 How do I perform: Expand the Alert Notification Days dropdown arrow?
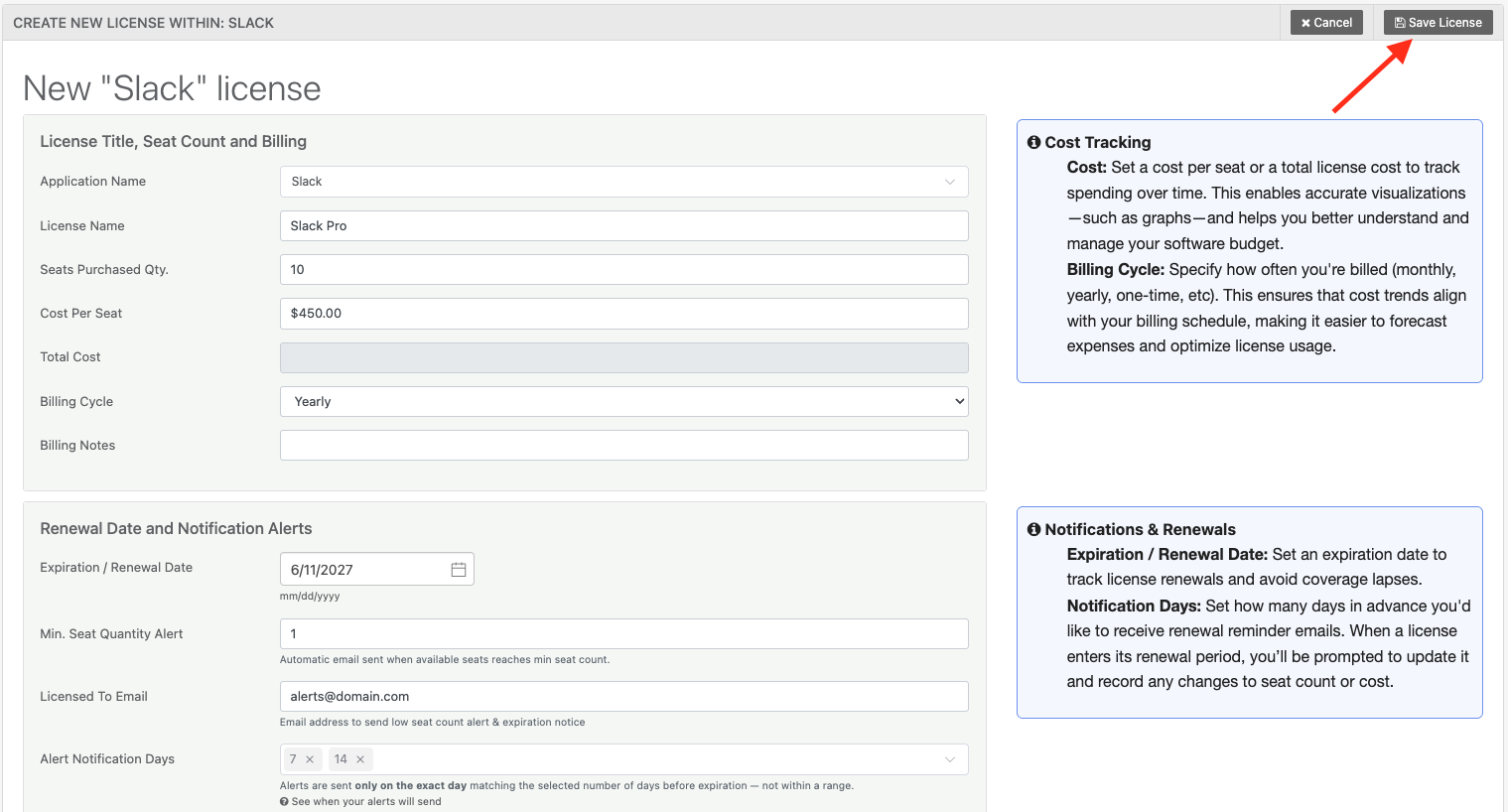coord(950,759)
